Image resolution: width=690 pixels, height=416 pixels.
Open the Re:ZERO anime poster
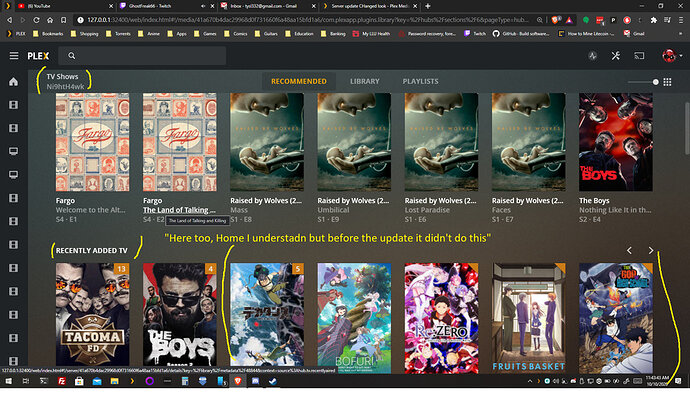(x=441, y=318)
